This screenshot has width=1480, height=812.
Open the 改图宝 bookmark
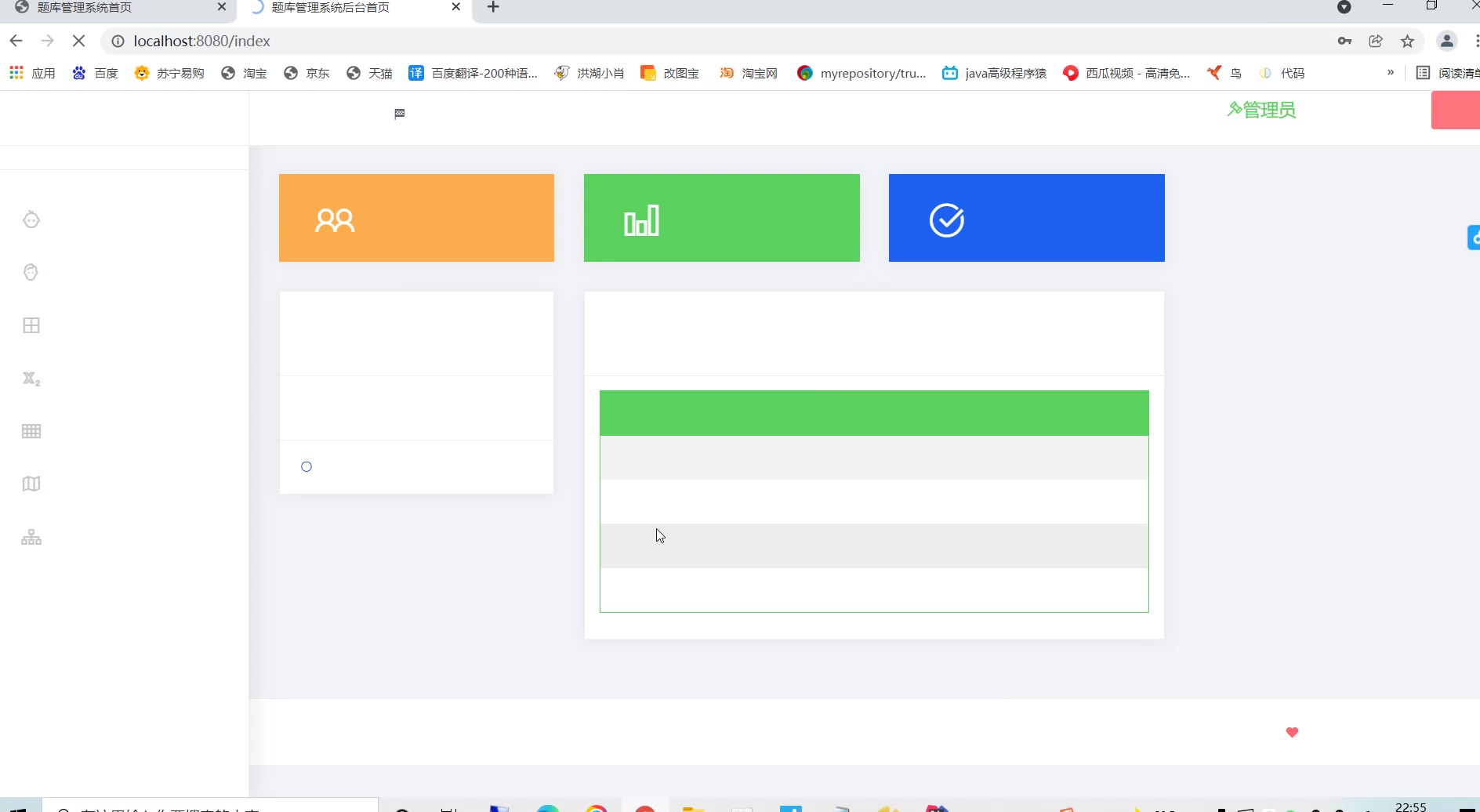coord(669,73)
